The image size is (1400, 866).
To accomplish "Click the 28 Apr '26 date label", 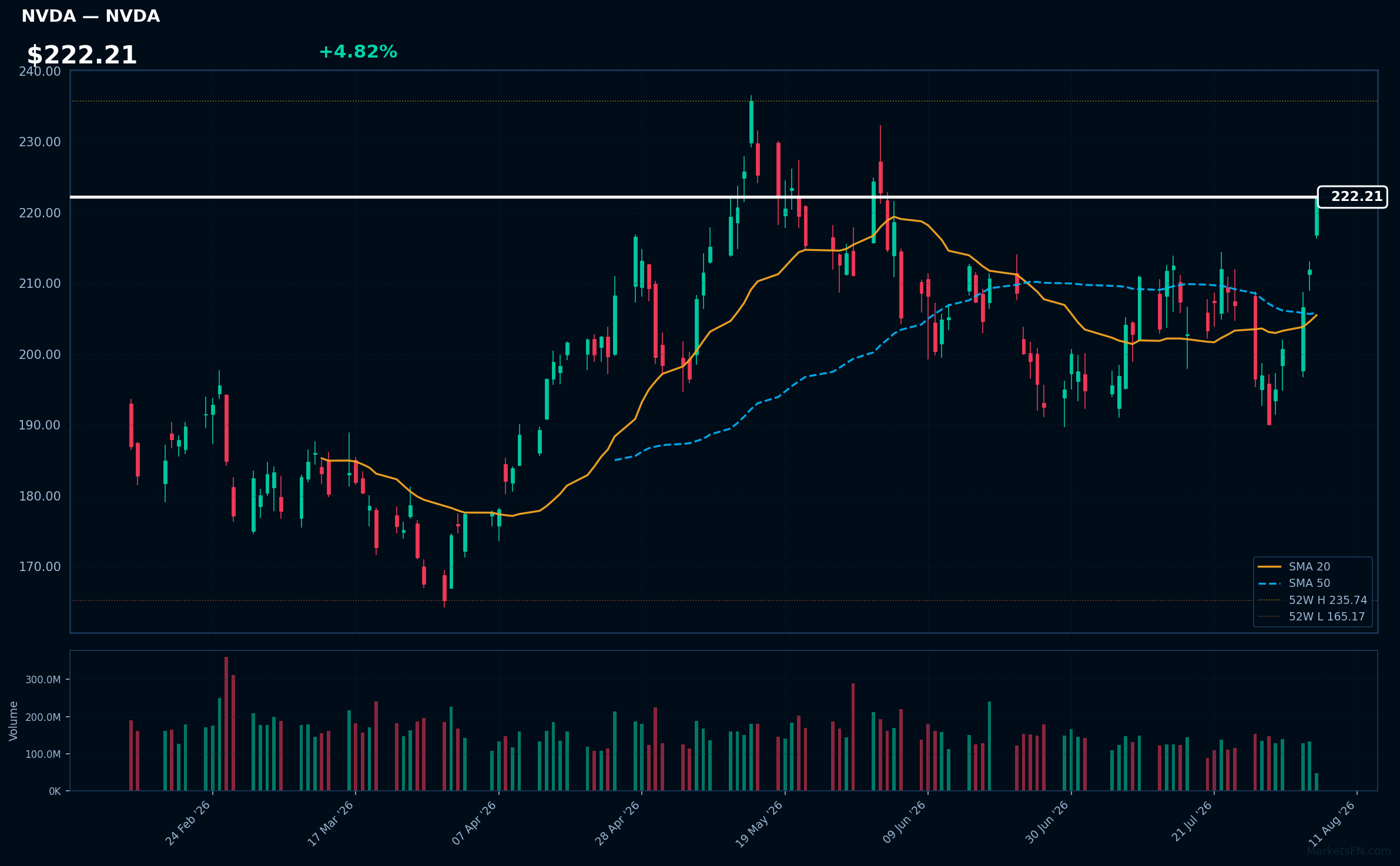I will click(x=617, y=823).
